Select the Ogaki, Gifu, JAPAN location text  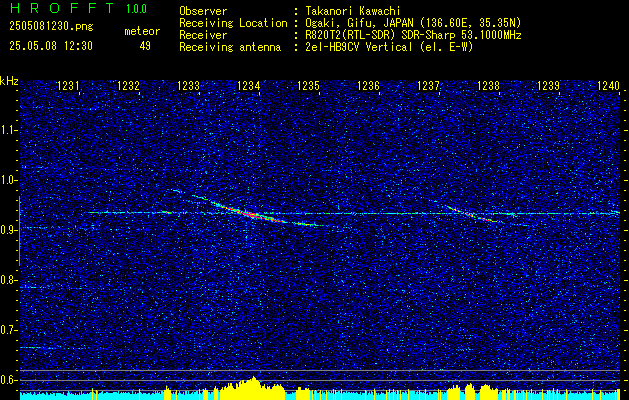click(x=413, y=23)
